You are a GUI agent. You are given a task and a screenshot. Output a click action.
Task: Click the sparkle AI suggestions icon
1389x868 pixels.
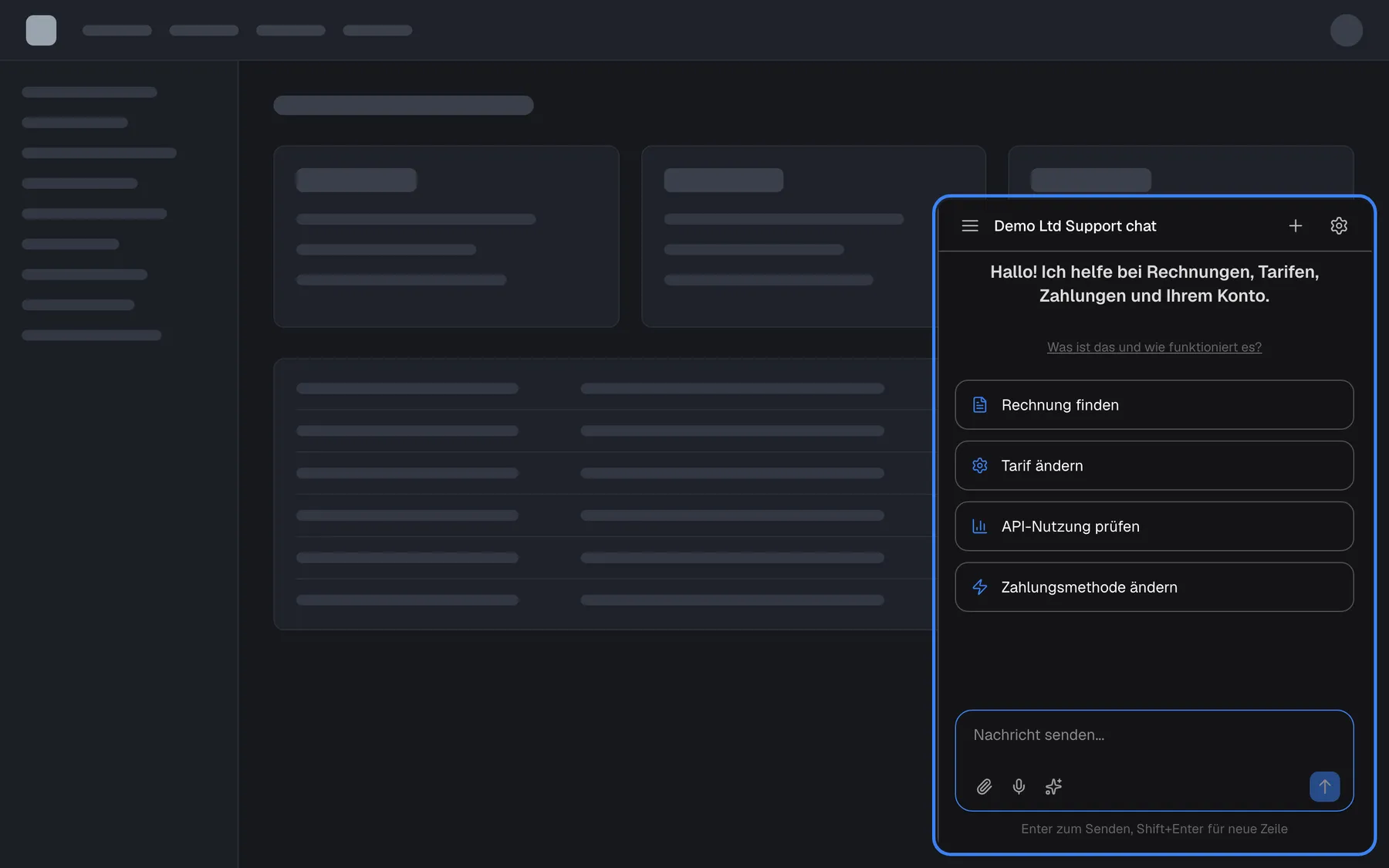[x=1053, y=786]
